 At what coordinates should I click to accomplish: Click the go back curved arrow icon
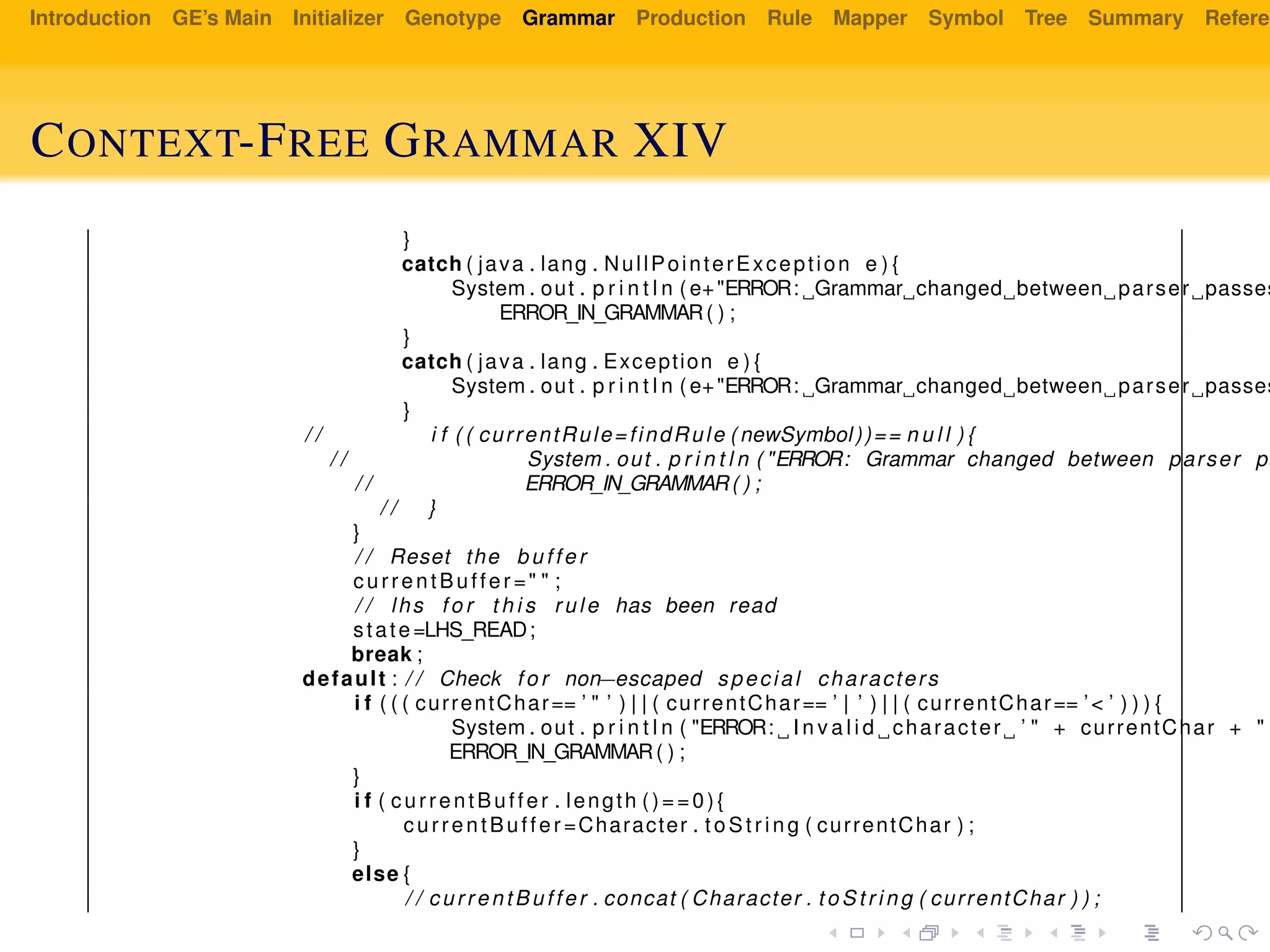point(1202,933)
